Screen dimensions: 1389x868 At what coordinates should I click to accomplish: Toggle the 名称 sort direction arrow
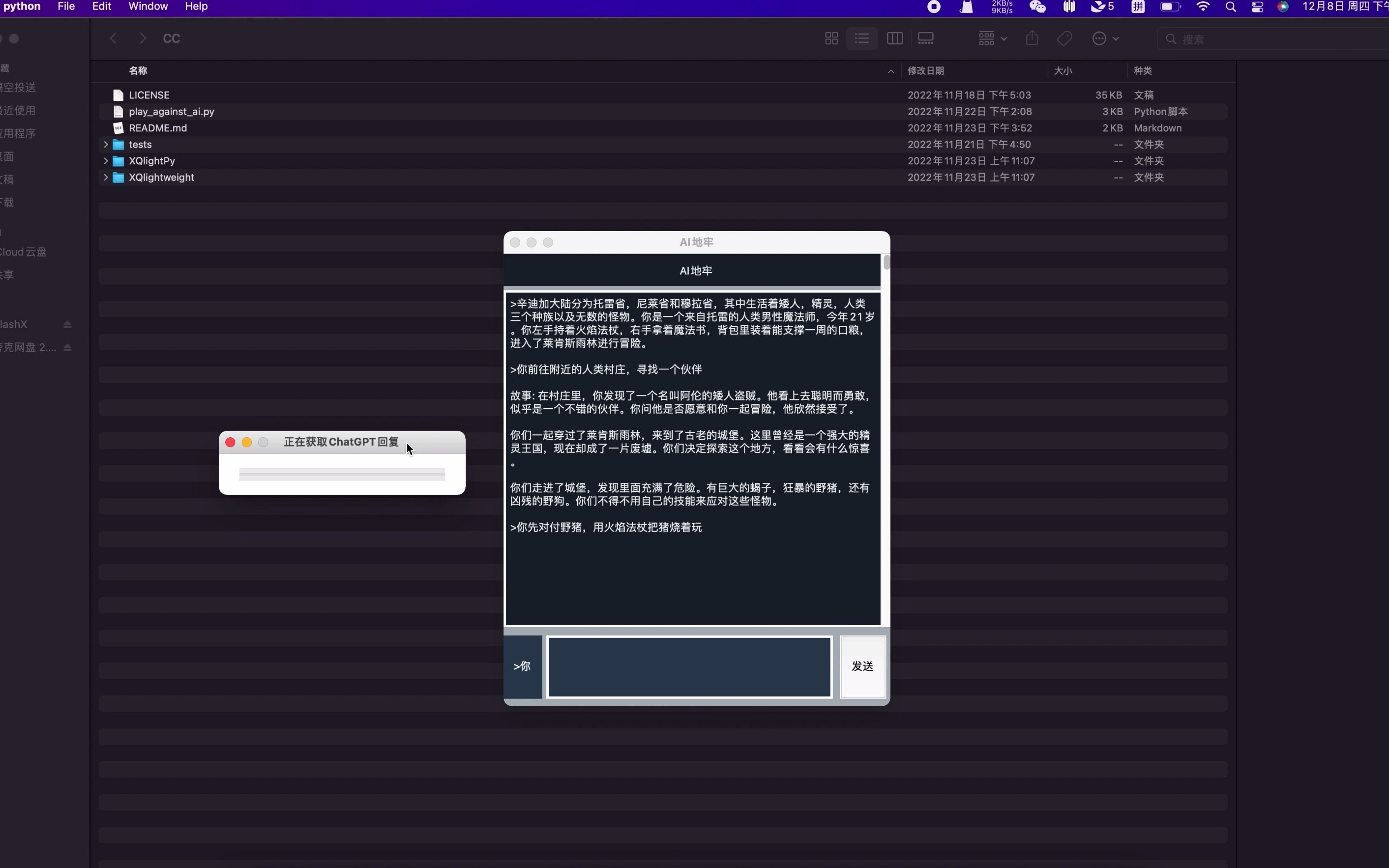coord(891,71)
